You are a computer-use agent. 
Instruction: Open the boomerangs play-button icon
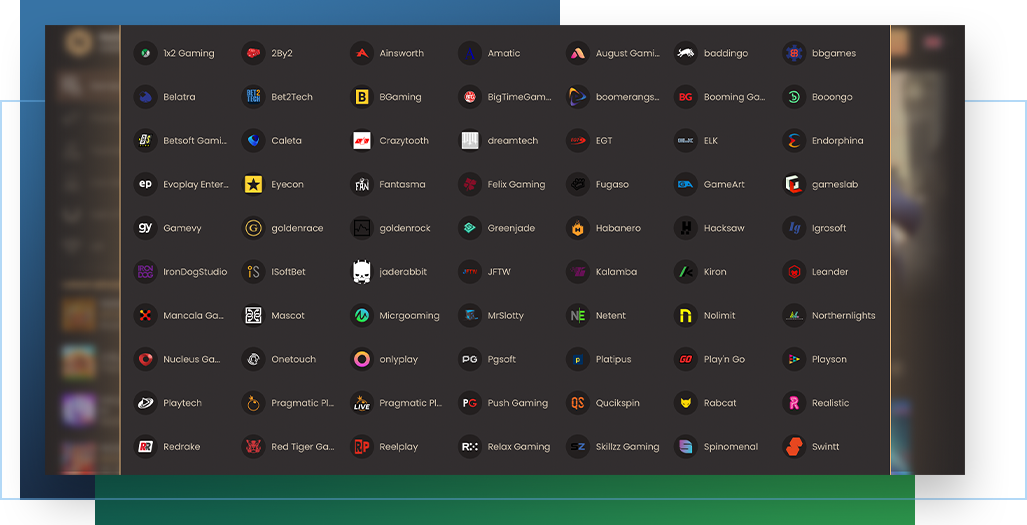tap(578, 97)
